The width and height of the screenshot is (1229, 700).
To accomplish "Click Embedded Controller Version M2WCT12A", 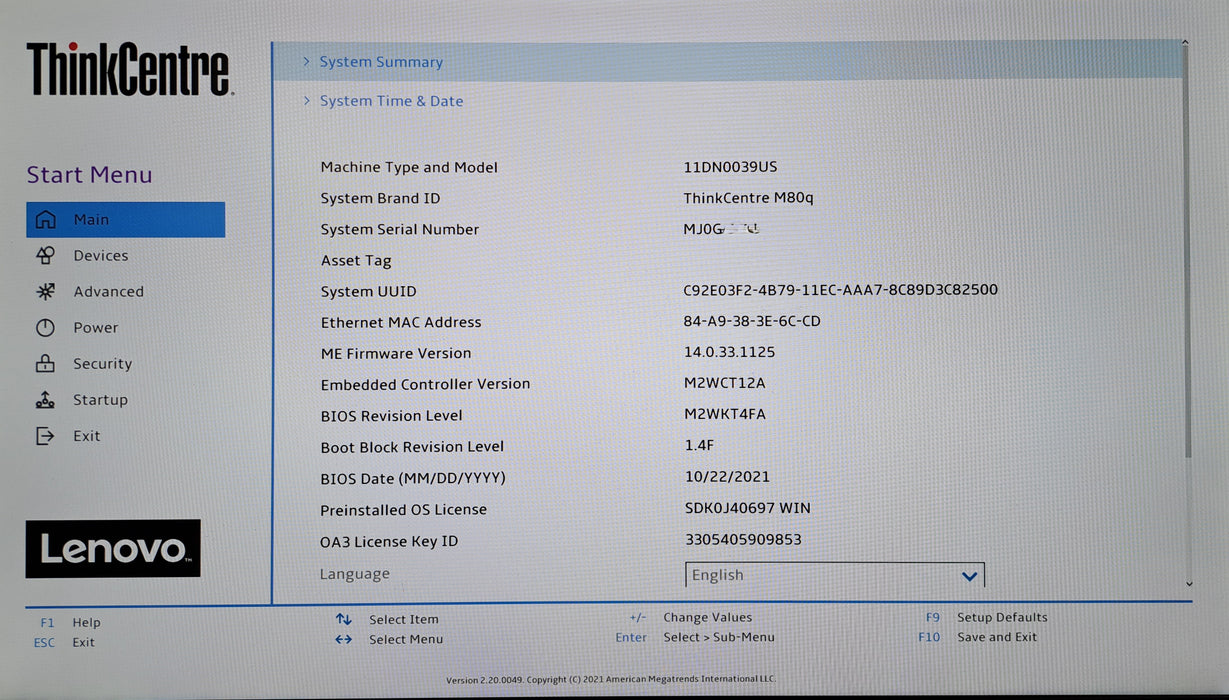I will (x=724, y=383).
